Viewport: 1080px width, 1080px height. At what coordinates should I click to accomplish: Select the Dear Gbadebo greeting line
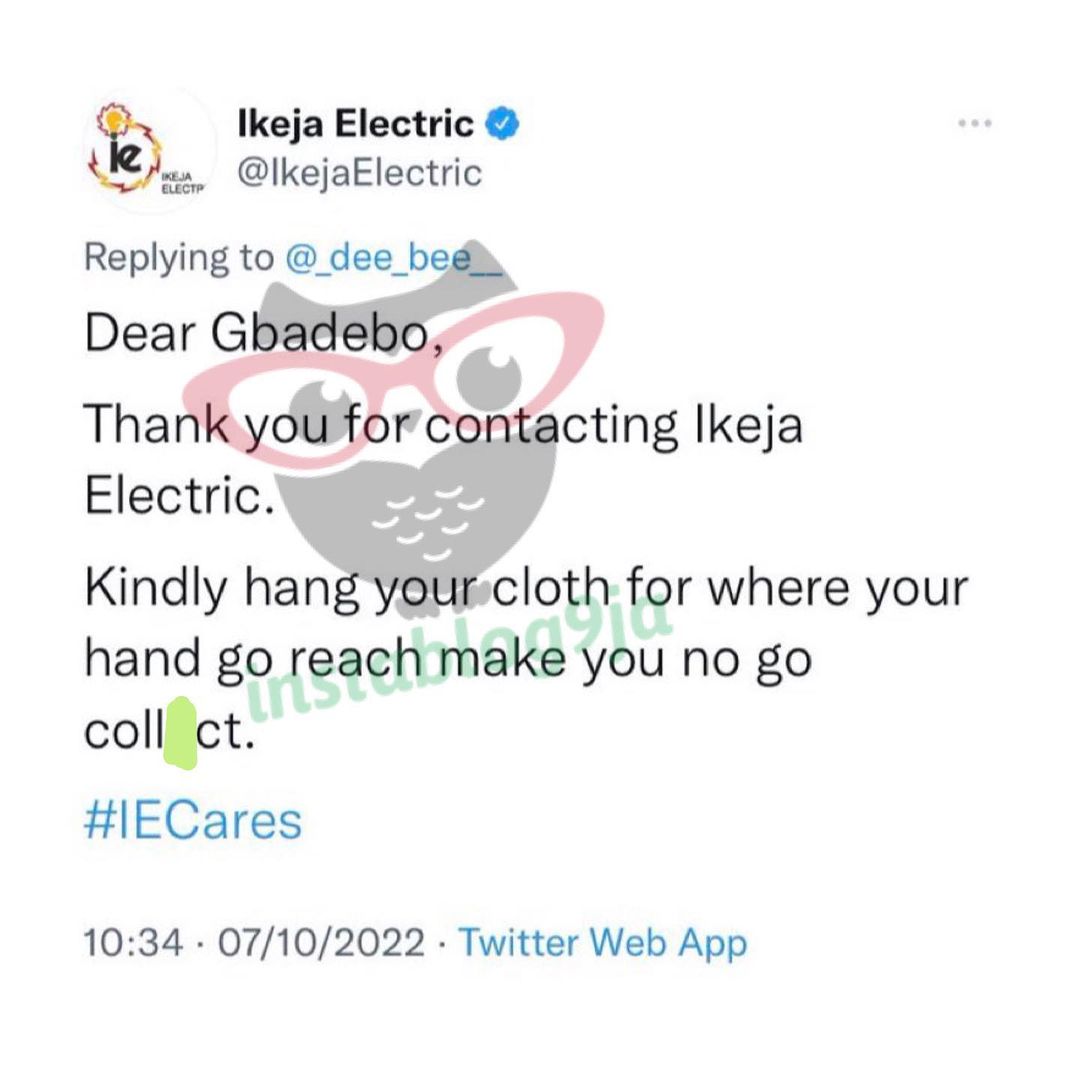264,334
